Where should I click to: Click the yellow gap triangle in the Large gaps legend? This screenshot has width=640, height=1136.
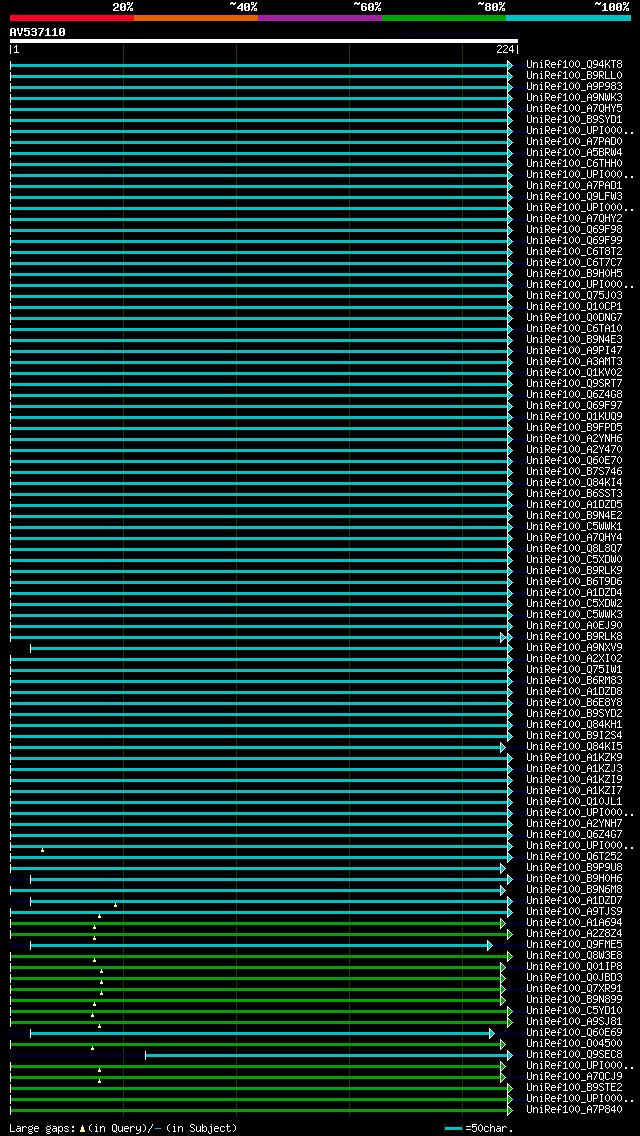click(82, 1129)
